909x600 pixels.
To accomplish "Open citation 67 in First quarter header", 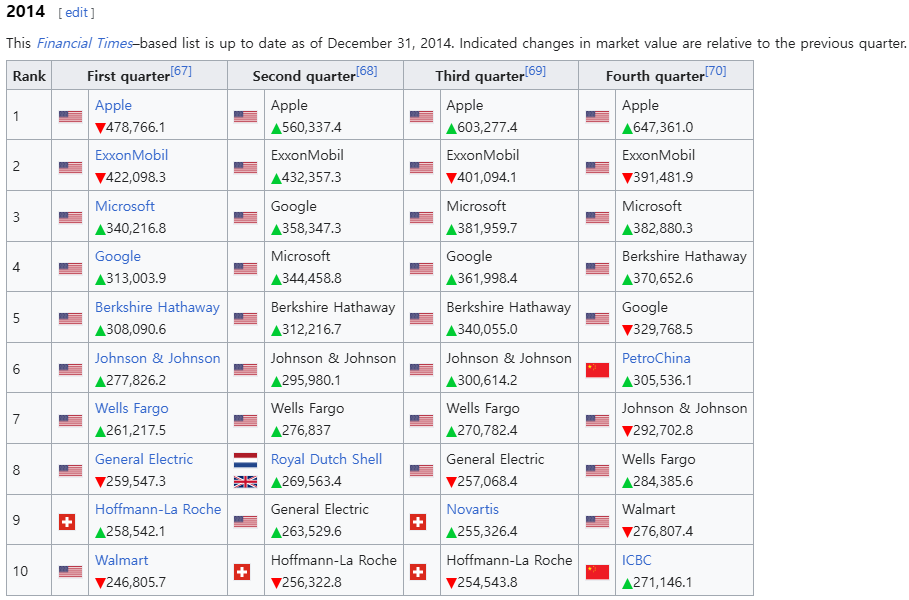I will tap(181, 71).
